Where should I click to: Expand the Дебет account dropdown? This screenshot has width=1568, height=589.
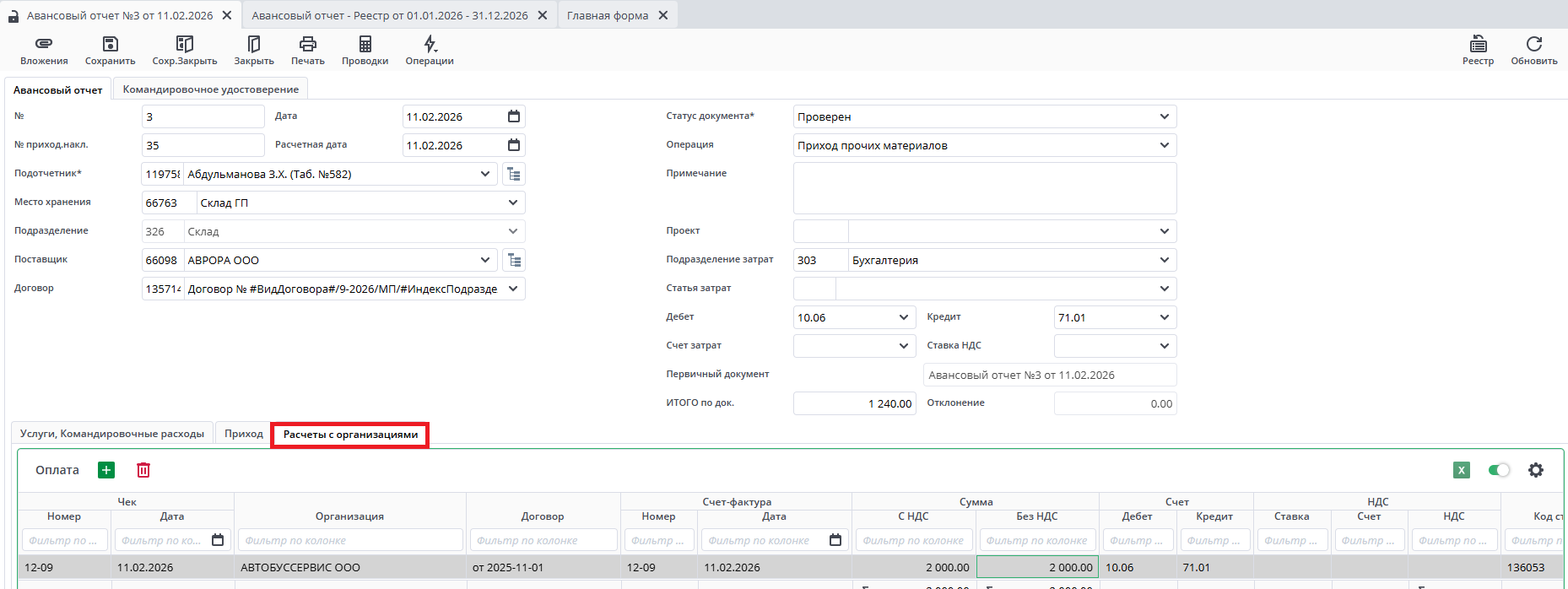[903, 317]
